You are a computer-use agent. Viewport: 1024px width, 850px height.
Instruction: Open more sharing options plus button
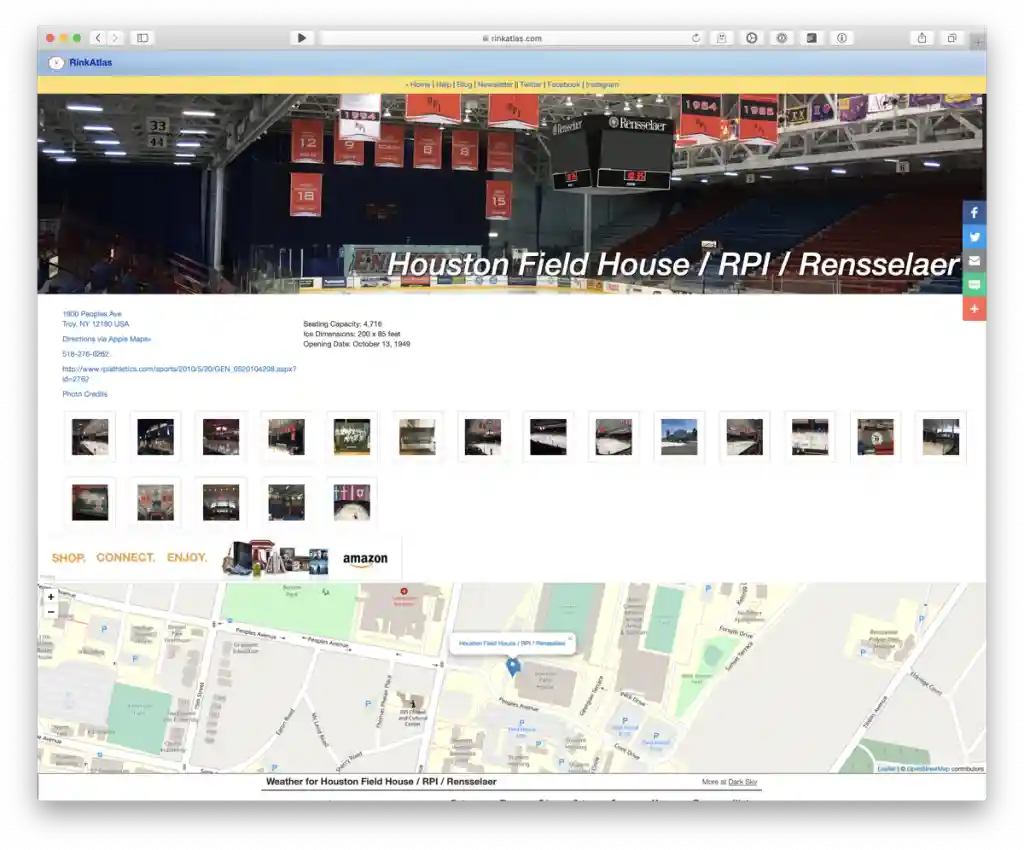coord(974,309)
